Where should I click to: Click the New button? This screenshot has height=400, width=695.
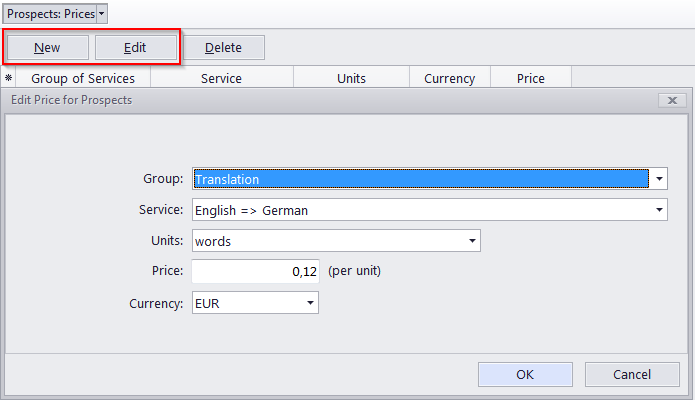[x=47, y=47]
